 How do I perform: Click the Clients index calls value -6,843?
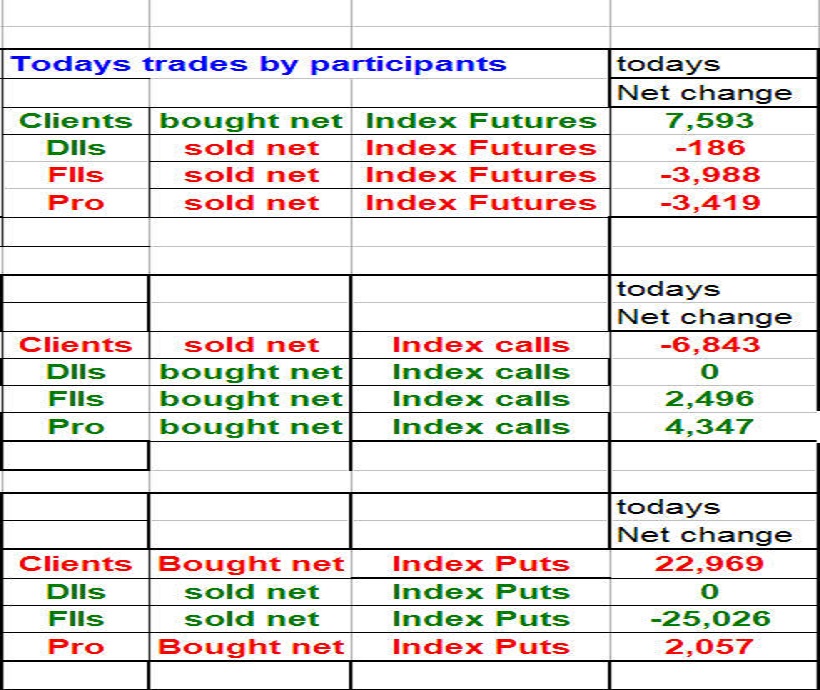[x=709, y=345]
